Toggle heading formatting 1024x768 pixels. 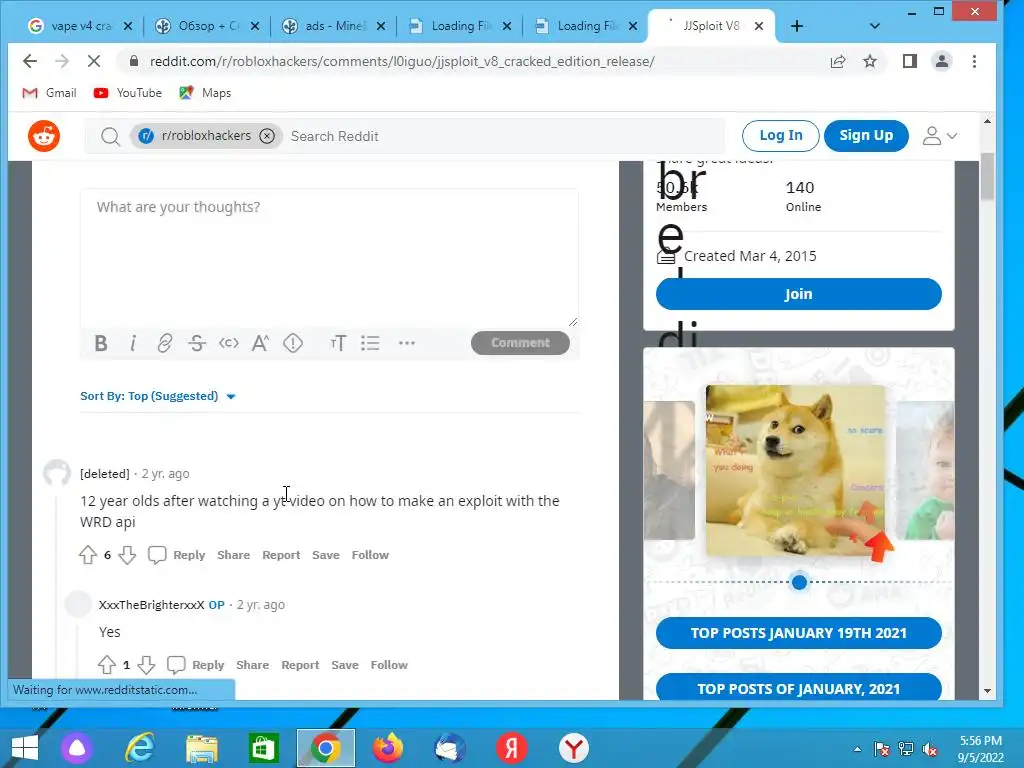tap(338, 343)
